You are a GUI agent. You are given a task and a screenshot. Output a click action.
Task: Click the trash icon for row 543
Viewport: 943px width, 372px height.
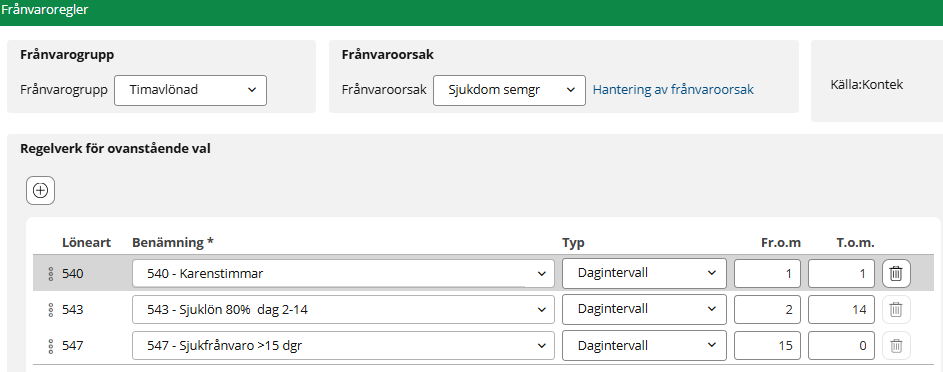pyautogui.click(x=896, y=310)
